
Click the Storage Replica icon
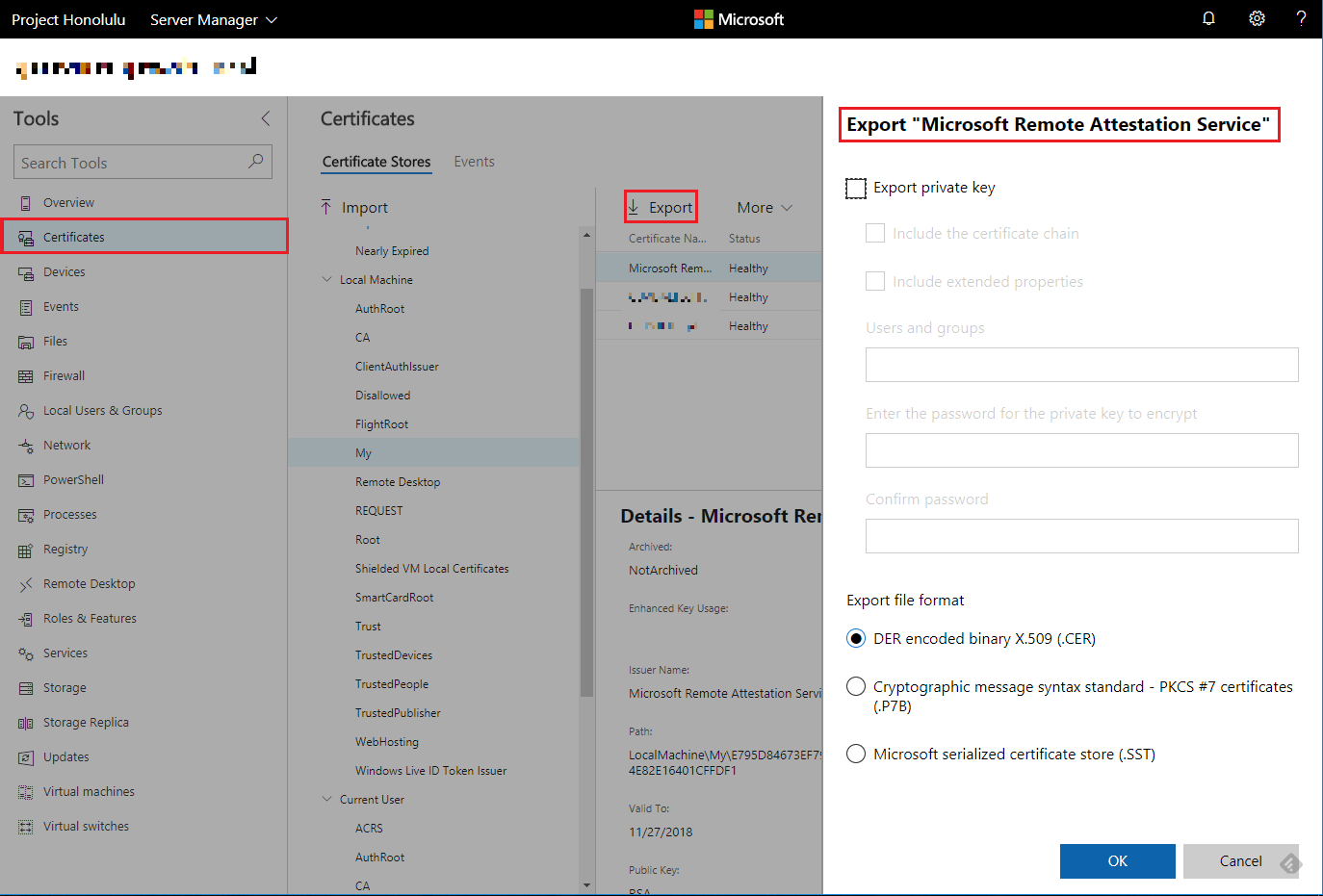pyautogui.click(x=26, y=723)
